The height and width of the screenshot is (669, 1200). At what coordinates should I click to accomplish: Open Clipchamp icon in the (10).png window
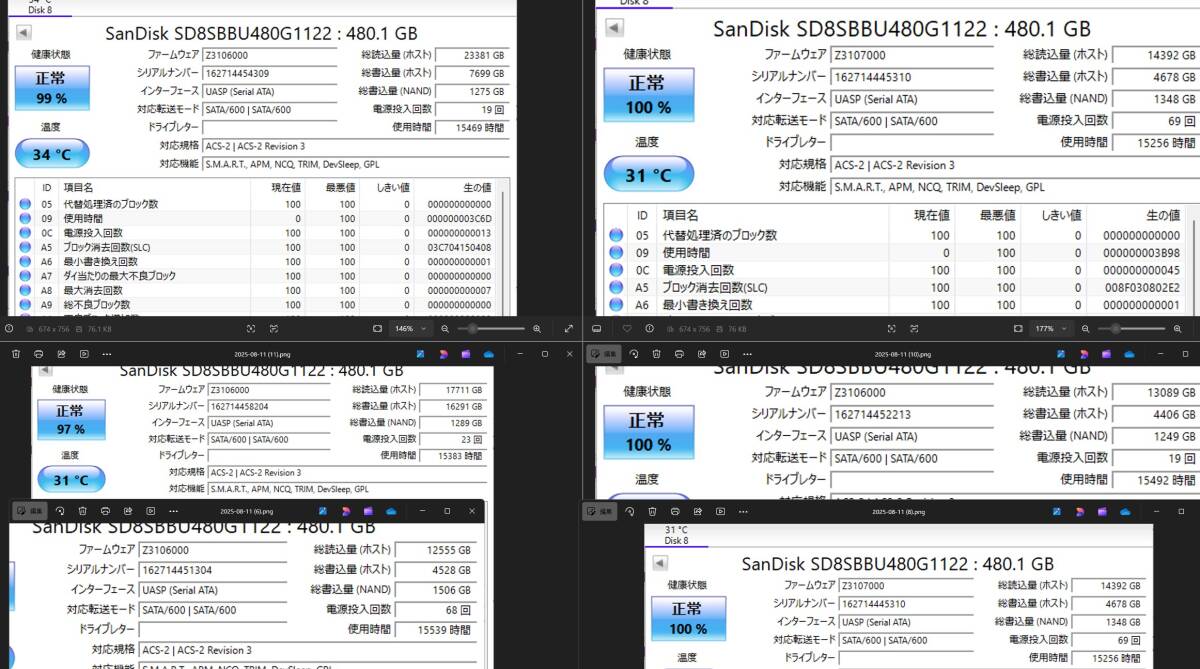pyautogui.click(x=1107, y=354)
